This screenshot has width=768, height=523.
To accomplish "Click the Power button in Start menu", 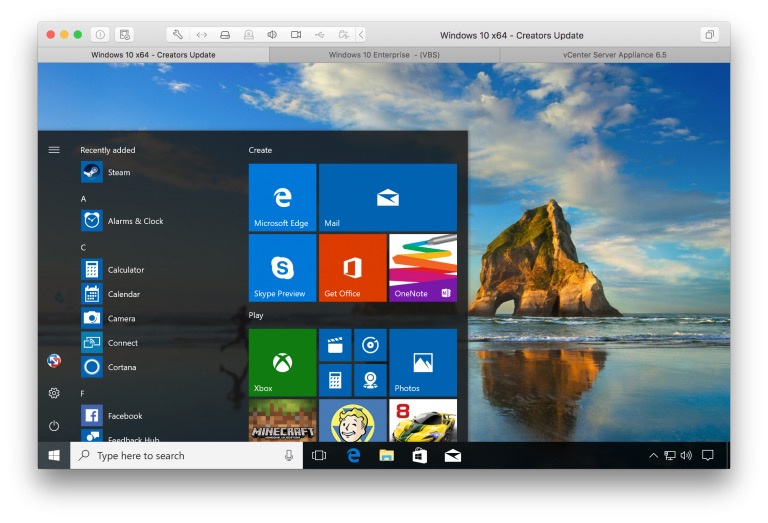I will 54,426.
